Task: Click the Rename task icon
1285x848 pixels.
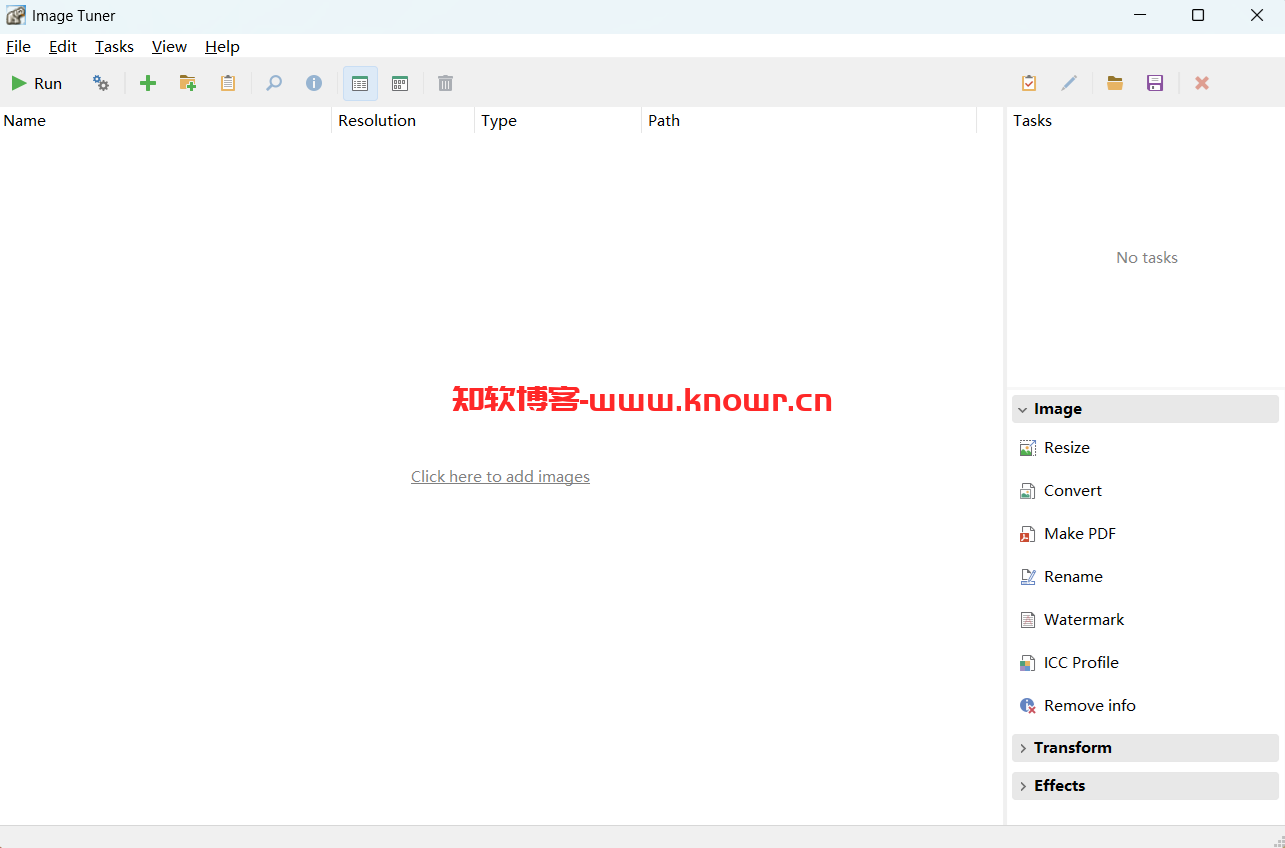Action: click(1027, 577)
